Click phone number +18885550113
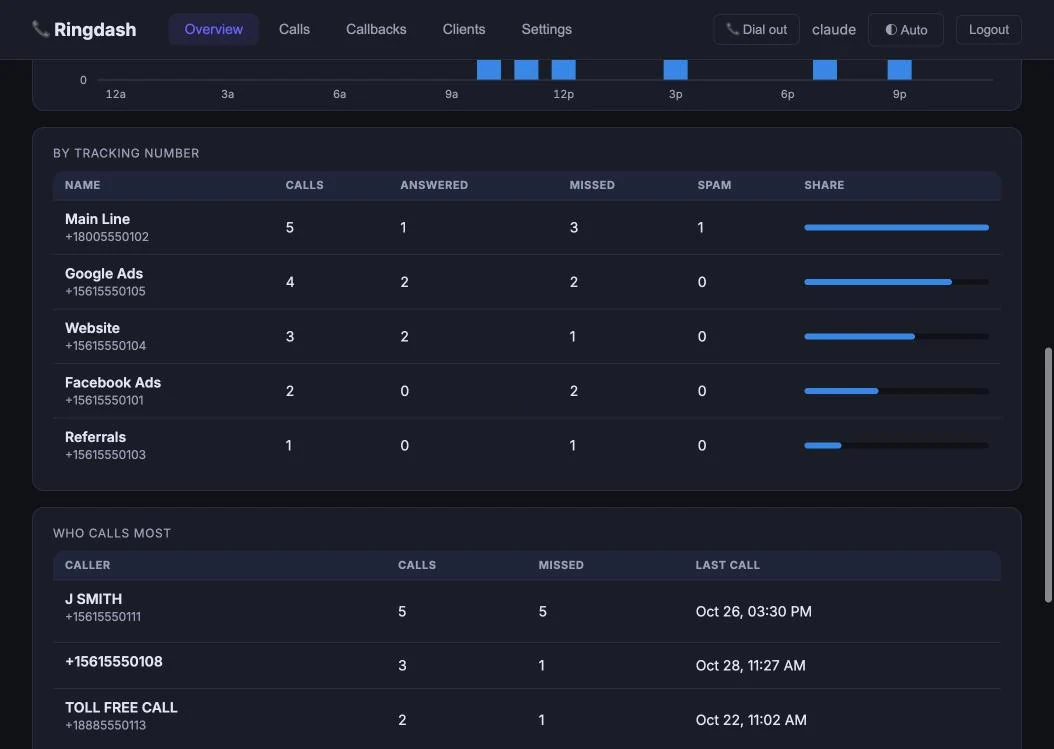The width and height of the screenshot is (1054, 749). (105, 725)
